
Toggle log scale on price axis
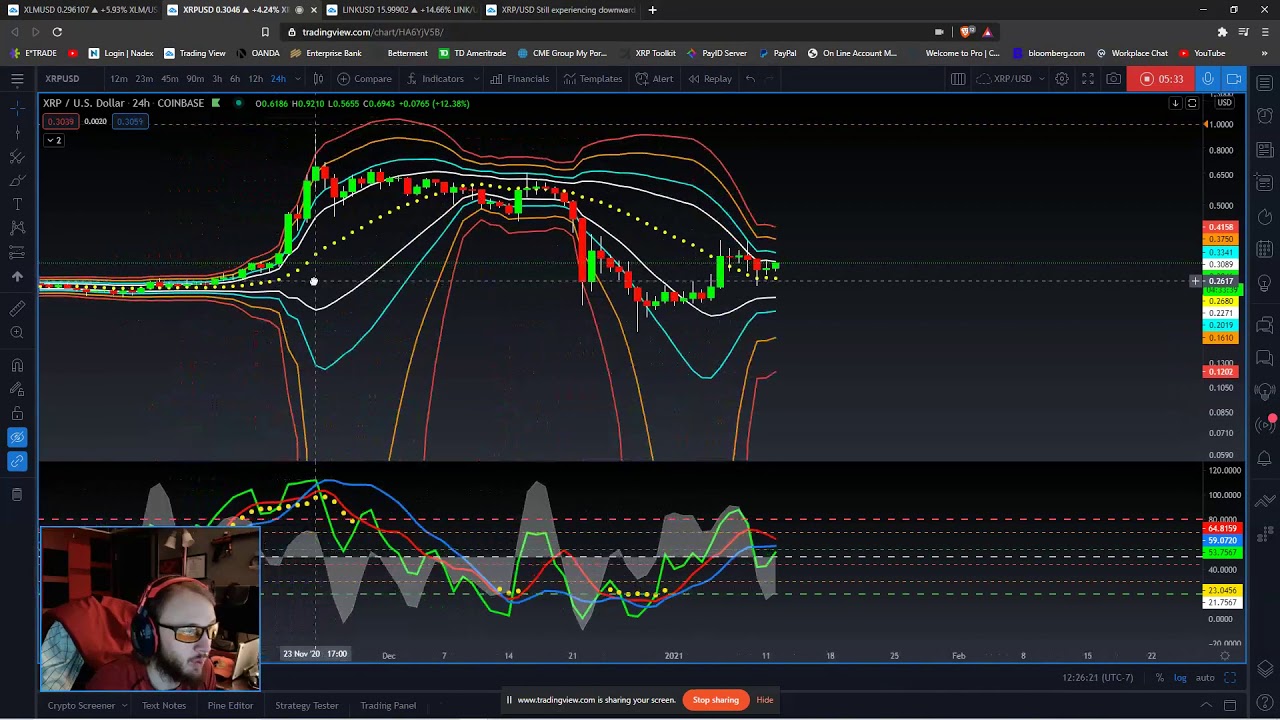1180,678
